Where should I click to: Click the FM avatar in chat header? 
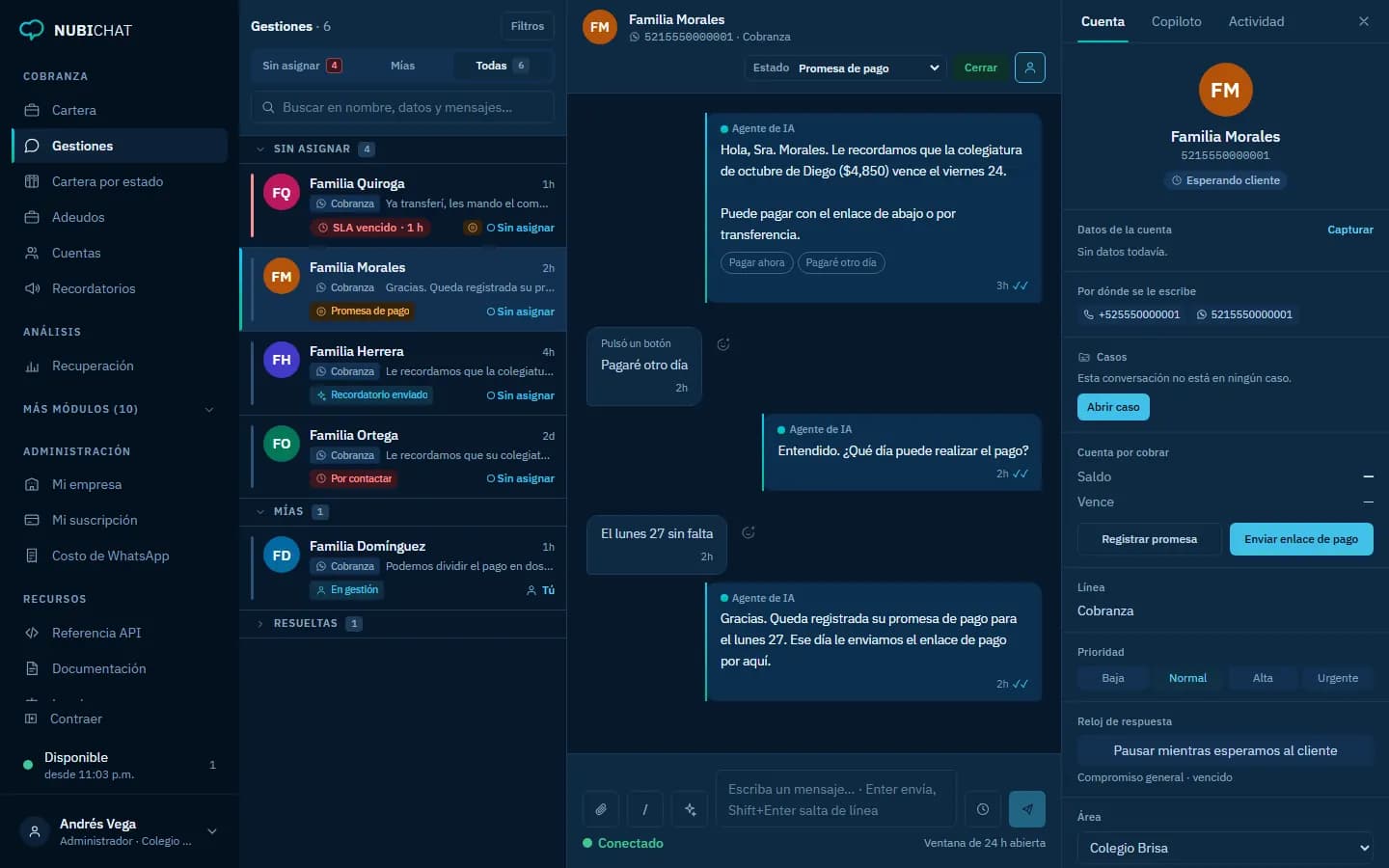(x=600, y=27)
